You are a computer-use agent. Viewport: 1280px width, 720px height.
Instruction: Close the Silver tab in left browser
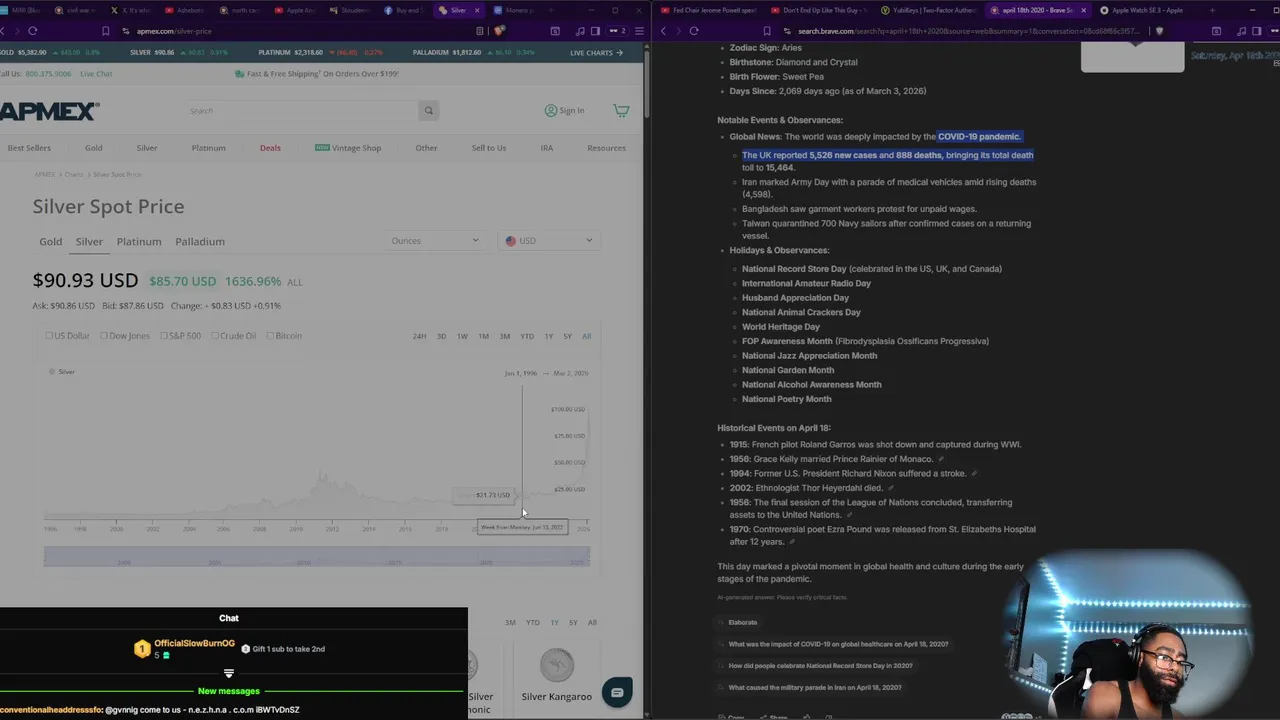pos(477,10)
